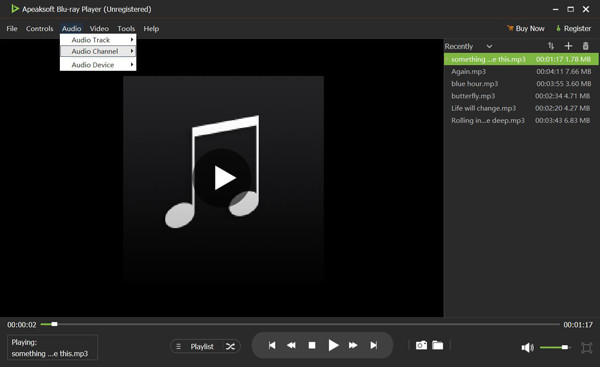Skip to next track

(x=373, y=346)
